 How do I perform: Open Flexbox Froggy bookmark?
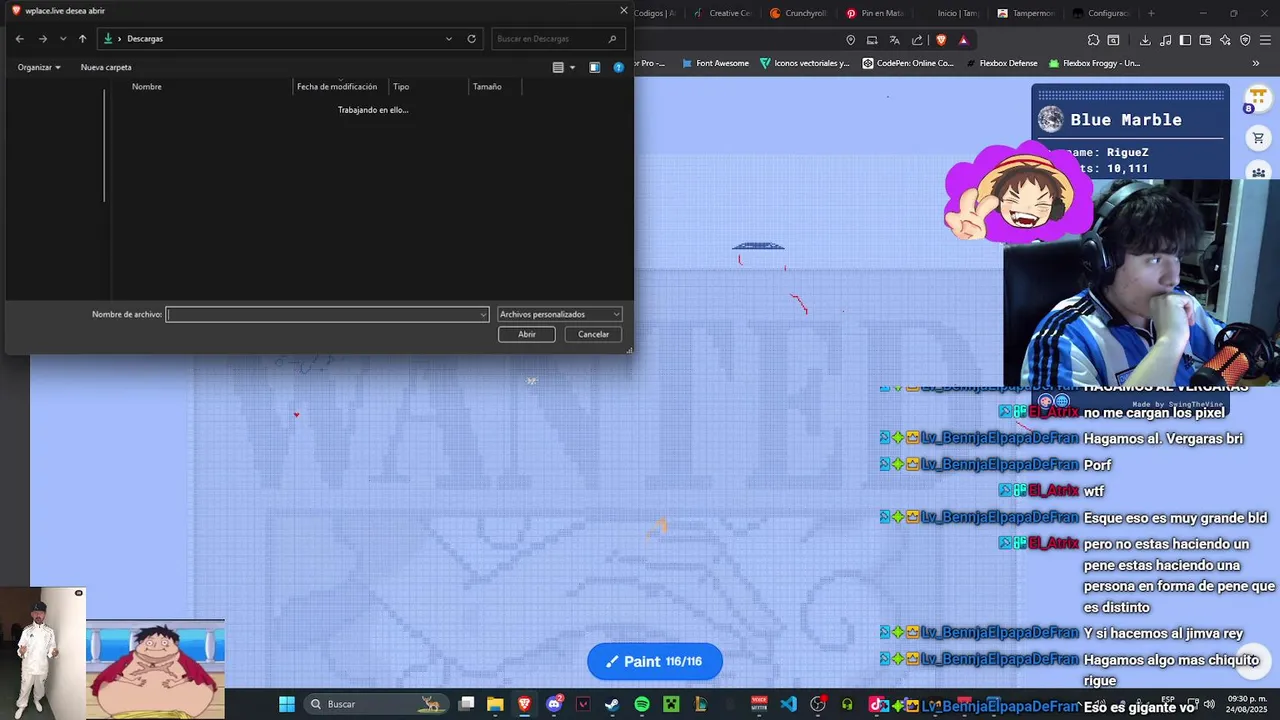(1094, 63)
